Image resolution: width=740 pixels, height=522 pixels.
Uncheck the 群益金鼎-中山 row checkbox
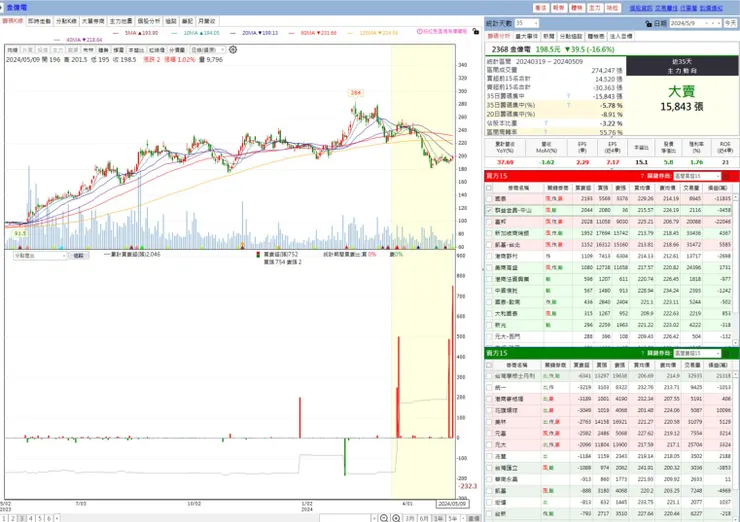(489, 210)
